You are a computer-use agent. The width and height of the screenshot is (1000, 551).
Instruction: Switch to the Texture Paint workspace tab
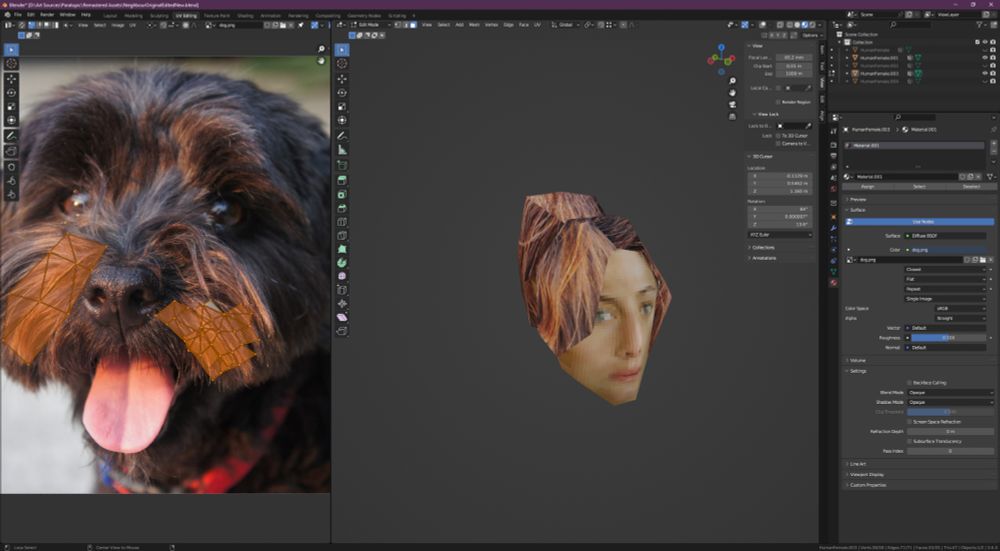[216, 15]
